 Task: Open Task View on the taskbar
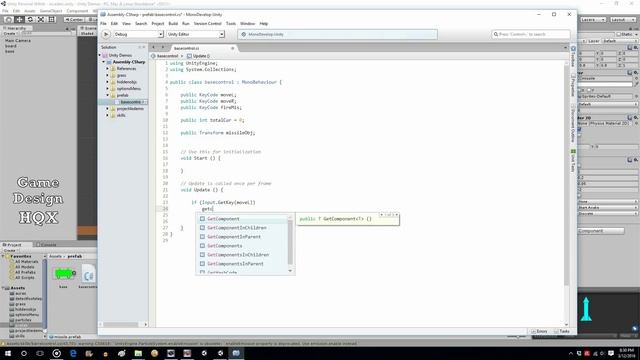click(x=40, y=353)
